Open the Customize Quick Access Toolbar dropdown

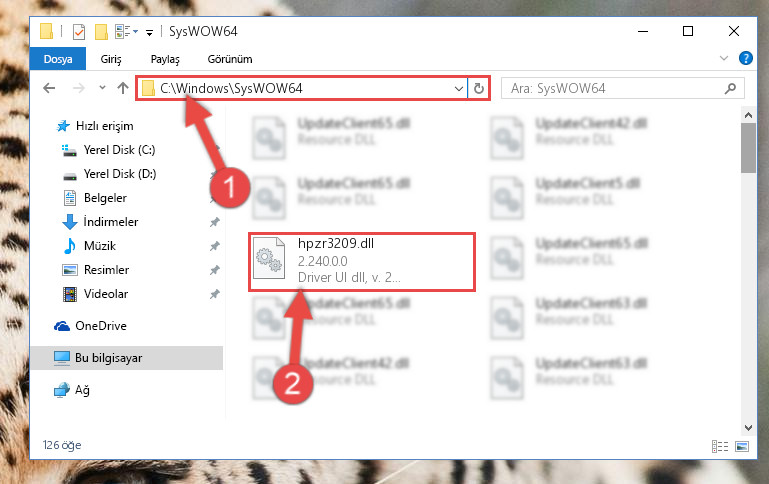point(149,33)
